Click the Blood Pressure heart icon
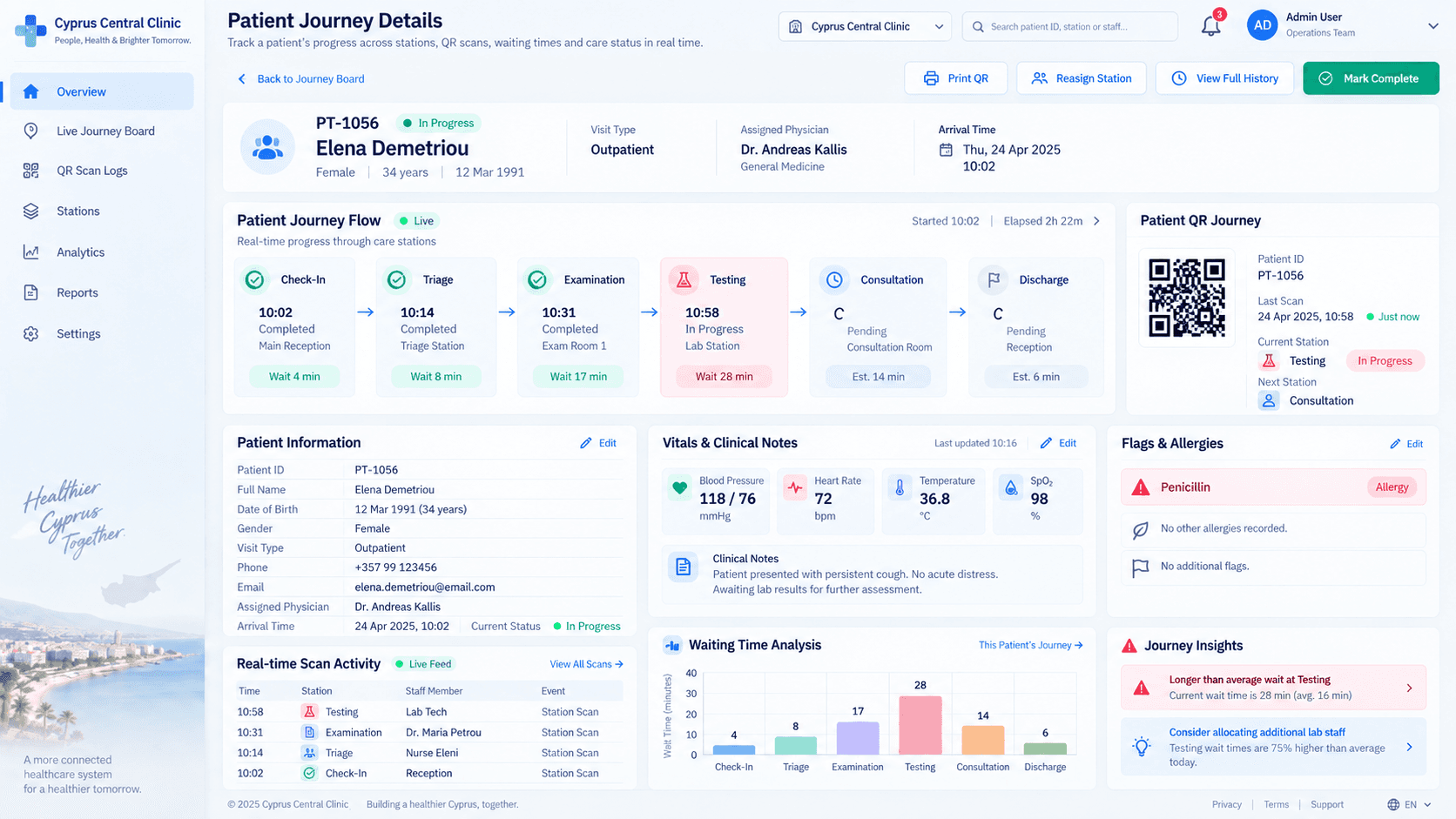 pyautogui.click(x=680, y=488)
